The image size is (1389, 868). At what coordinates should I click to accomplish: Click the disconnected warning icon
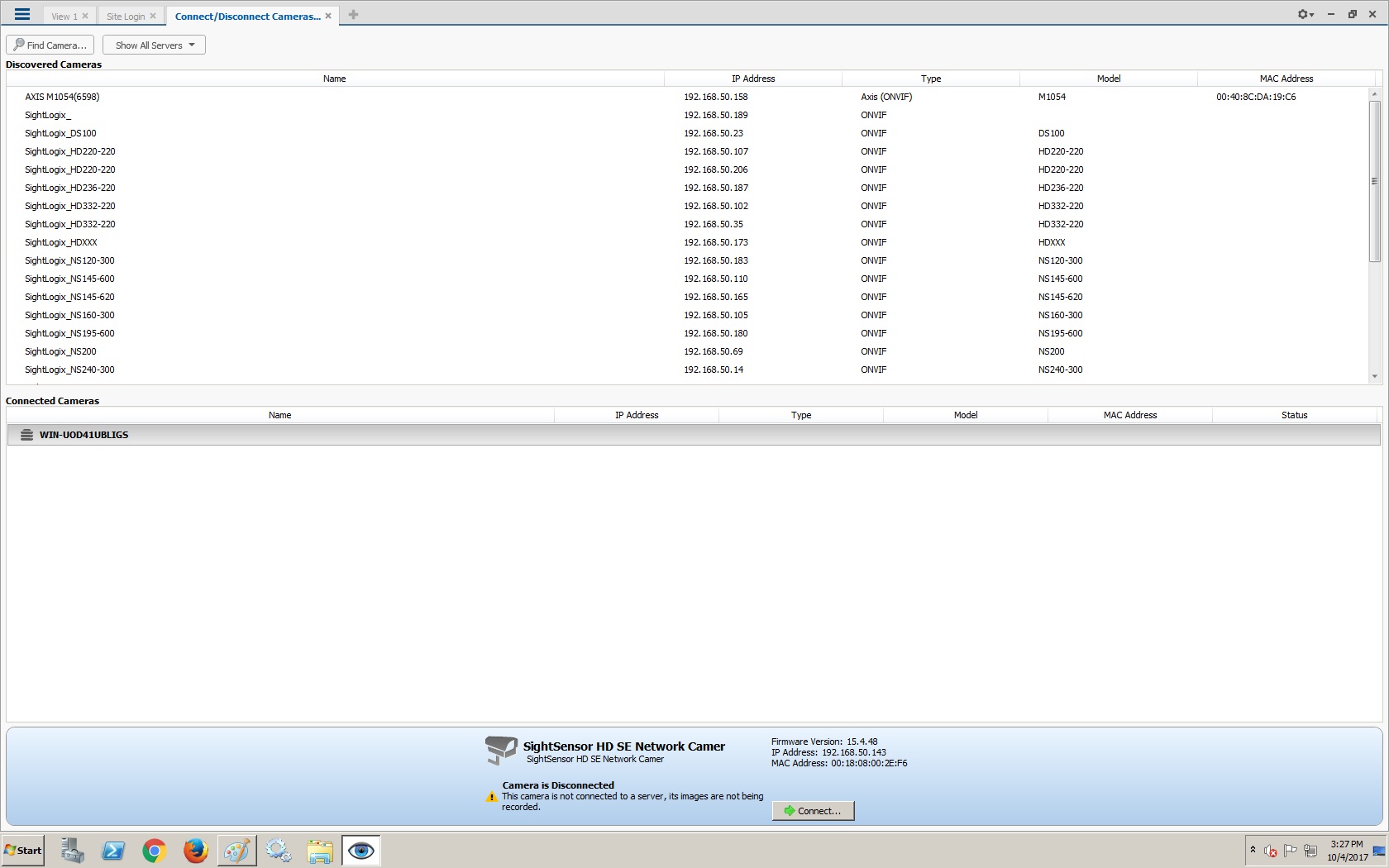coord(492,798)
